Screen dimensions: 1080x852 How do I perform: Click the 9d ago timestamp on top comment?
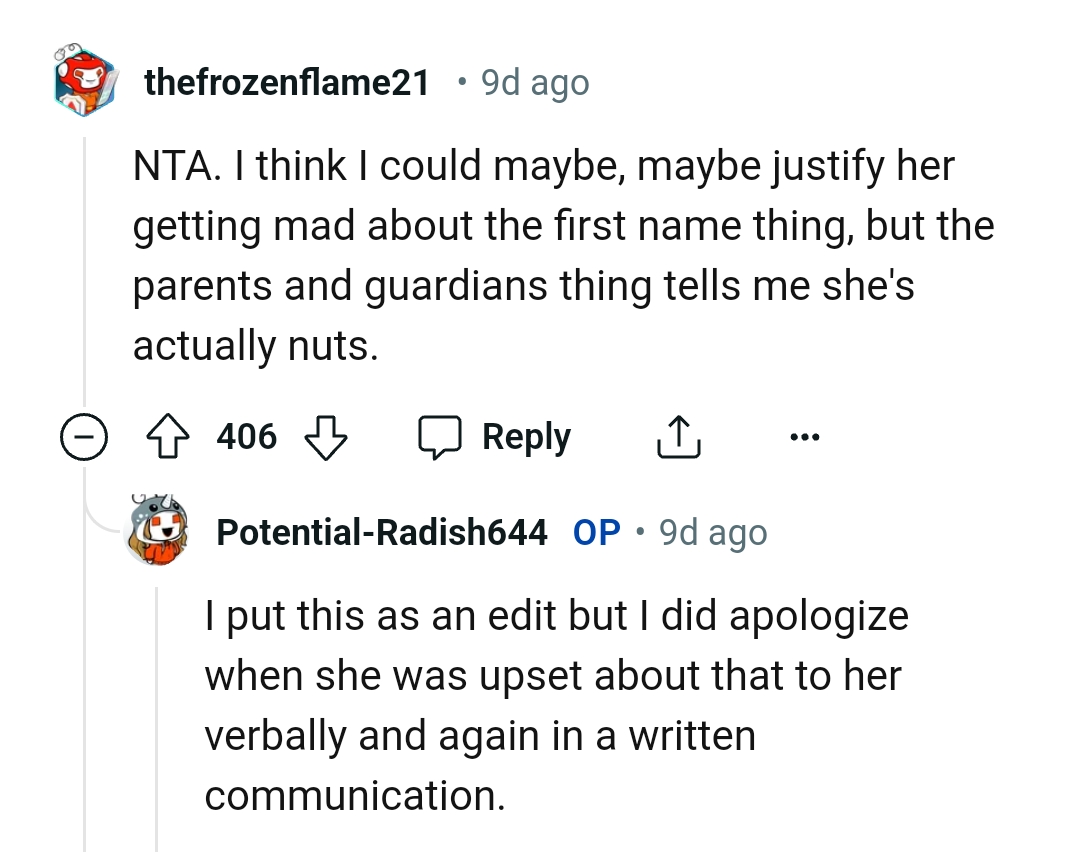click(x=533, y=82)
